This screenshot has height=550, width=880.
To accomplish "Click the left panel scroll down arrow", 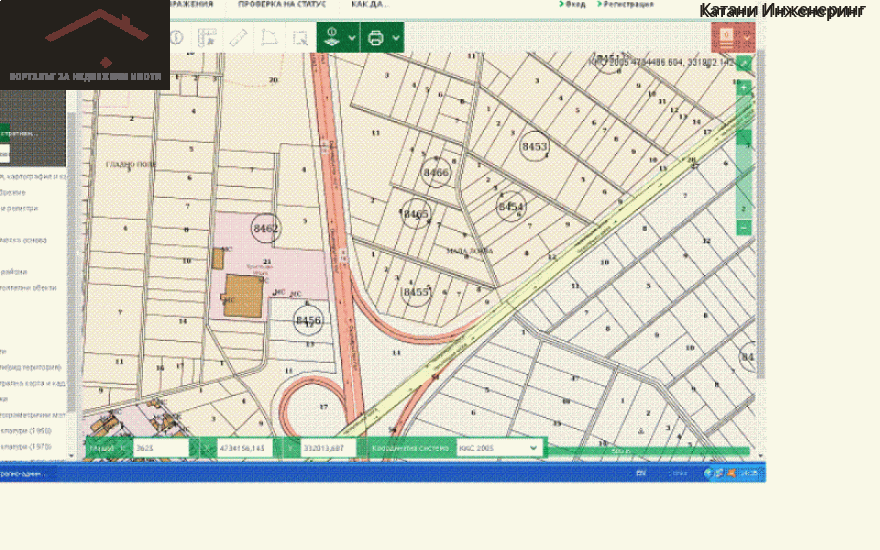I will point(72,455).
